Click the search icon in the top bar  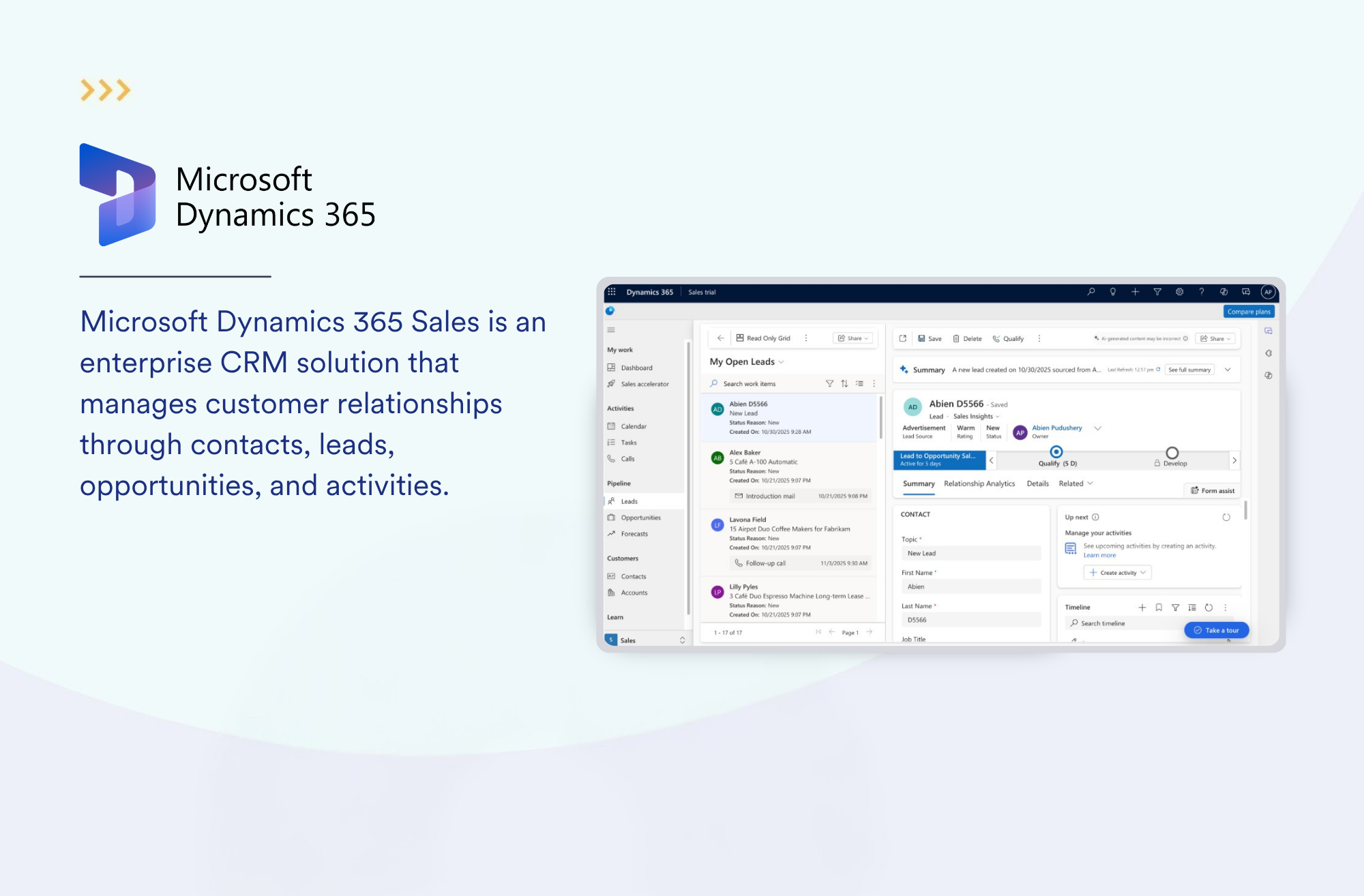pos(1091,292)
